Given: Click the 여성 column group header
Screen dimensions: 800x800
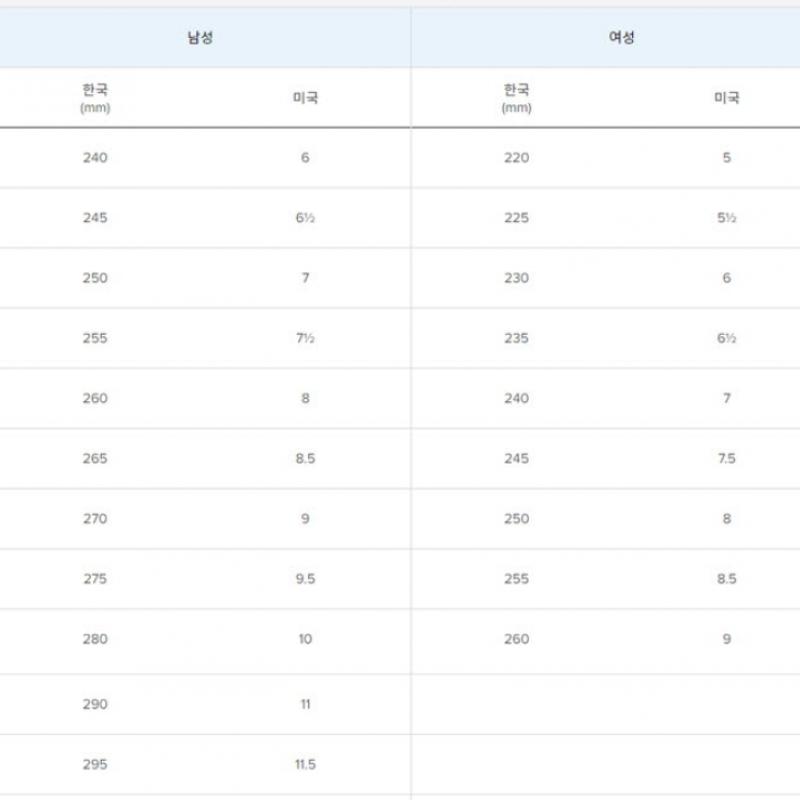Looking at the screenshot, I should [x=622, y=38].
